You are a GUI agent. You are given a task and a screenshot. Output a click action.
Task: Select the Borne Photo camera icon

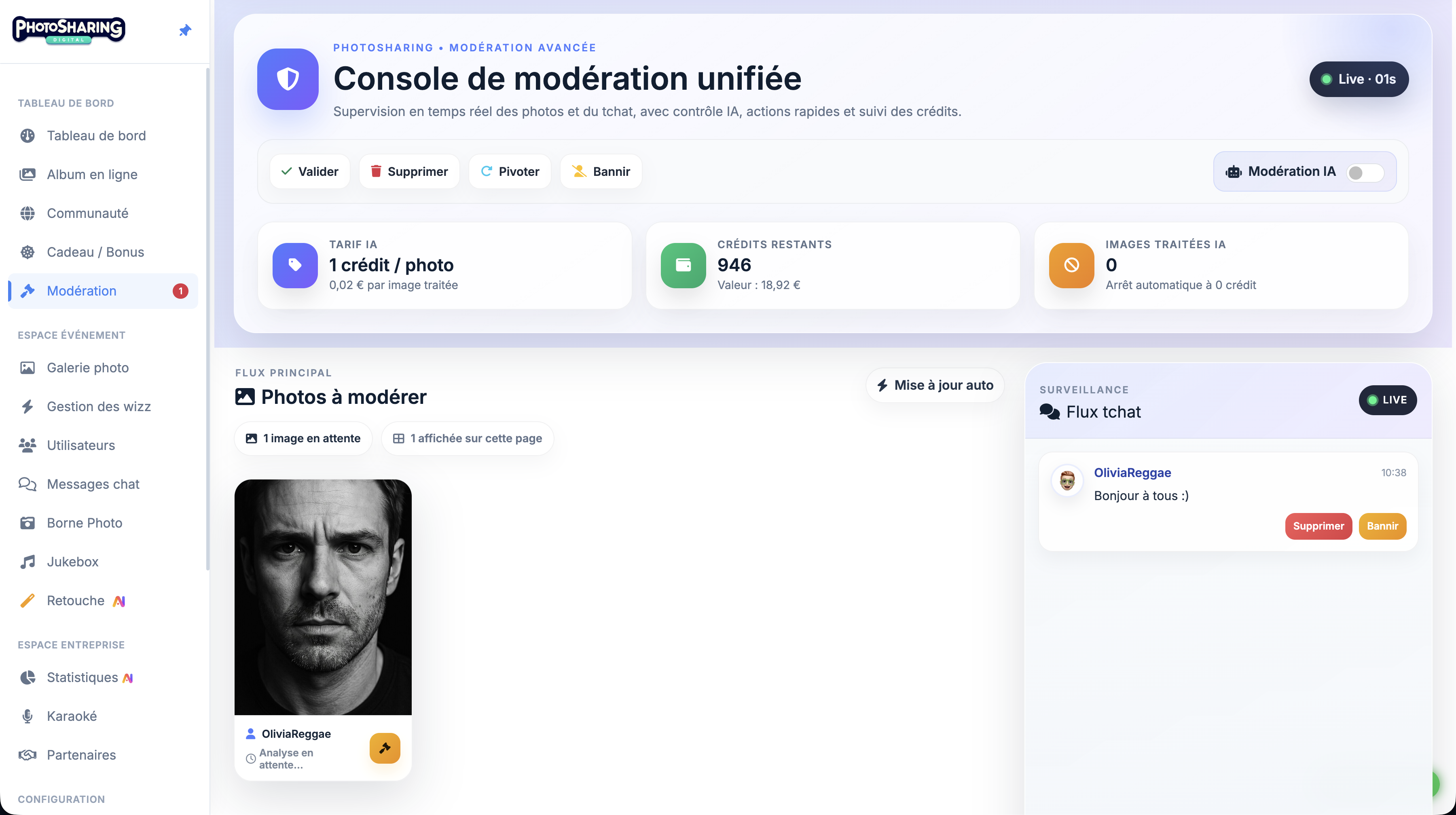pos(28,523)
